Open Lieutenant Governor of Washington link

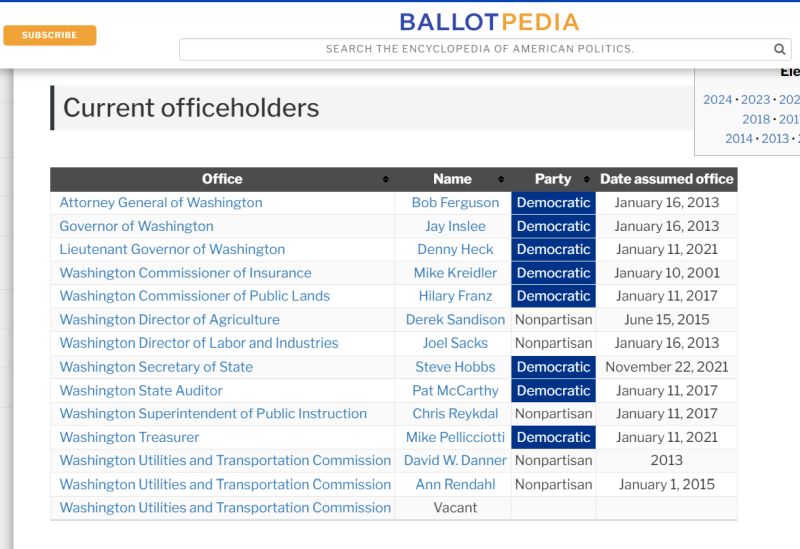coord(172,249)
